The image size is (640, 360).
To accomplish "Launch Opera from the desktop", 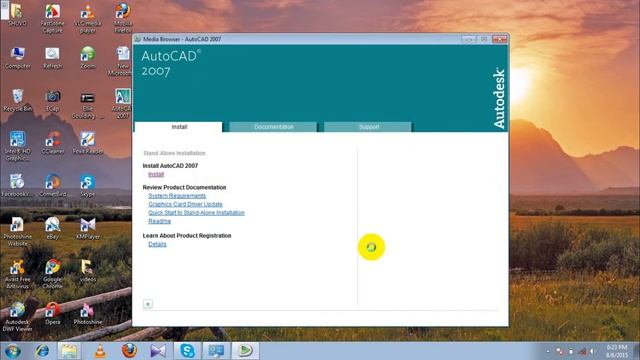I will tap(52, 313).
